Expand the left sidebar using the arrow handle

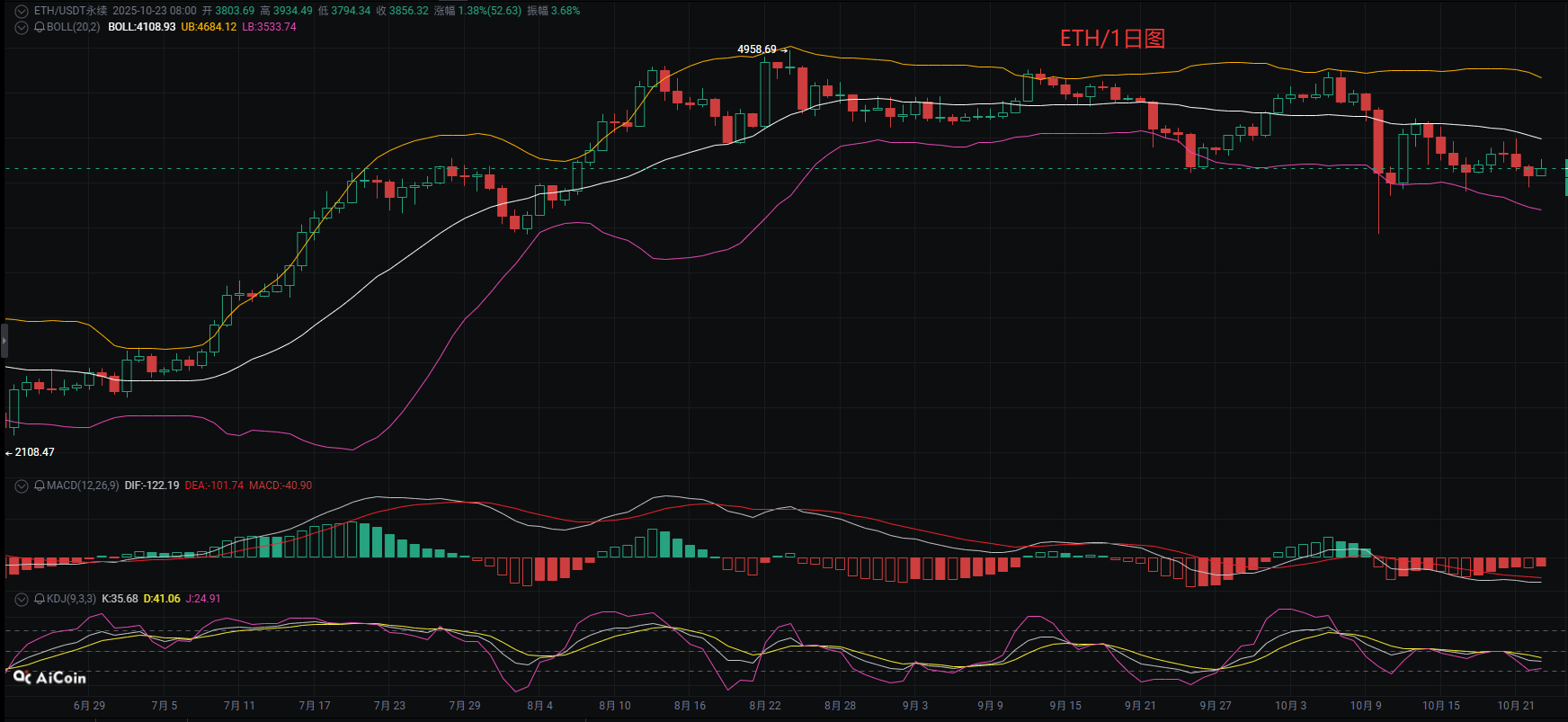(x=4, y=342)
